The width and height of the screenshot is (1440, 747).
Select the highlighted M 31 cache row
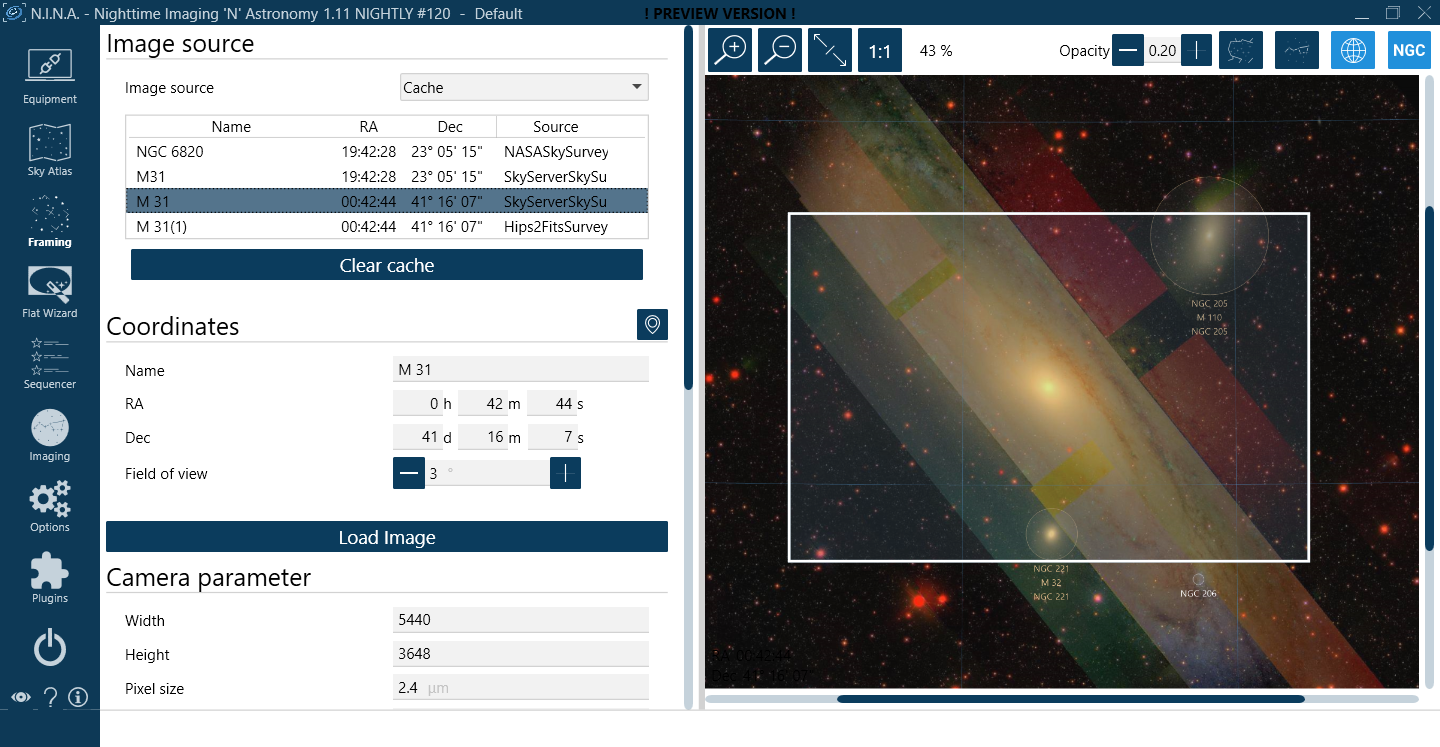coord(387,202)
